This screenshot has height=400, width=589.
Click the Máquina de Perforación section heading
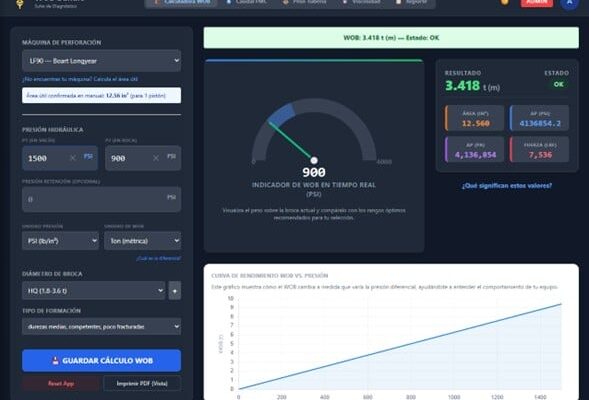click(x=61, y=42)
